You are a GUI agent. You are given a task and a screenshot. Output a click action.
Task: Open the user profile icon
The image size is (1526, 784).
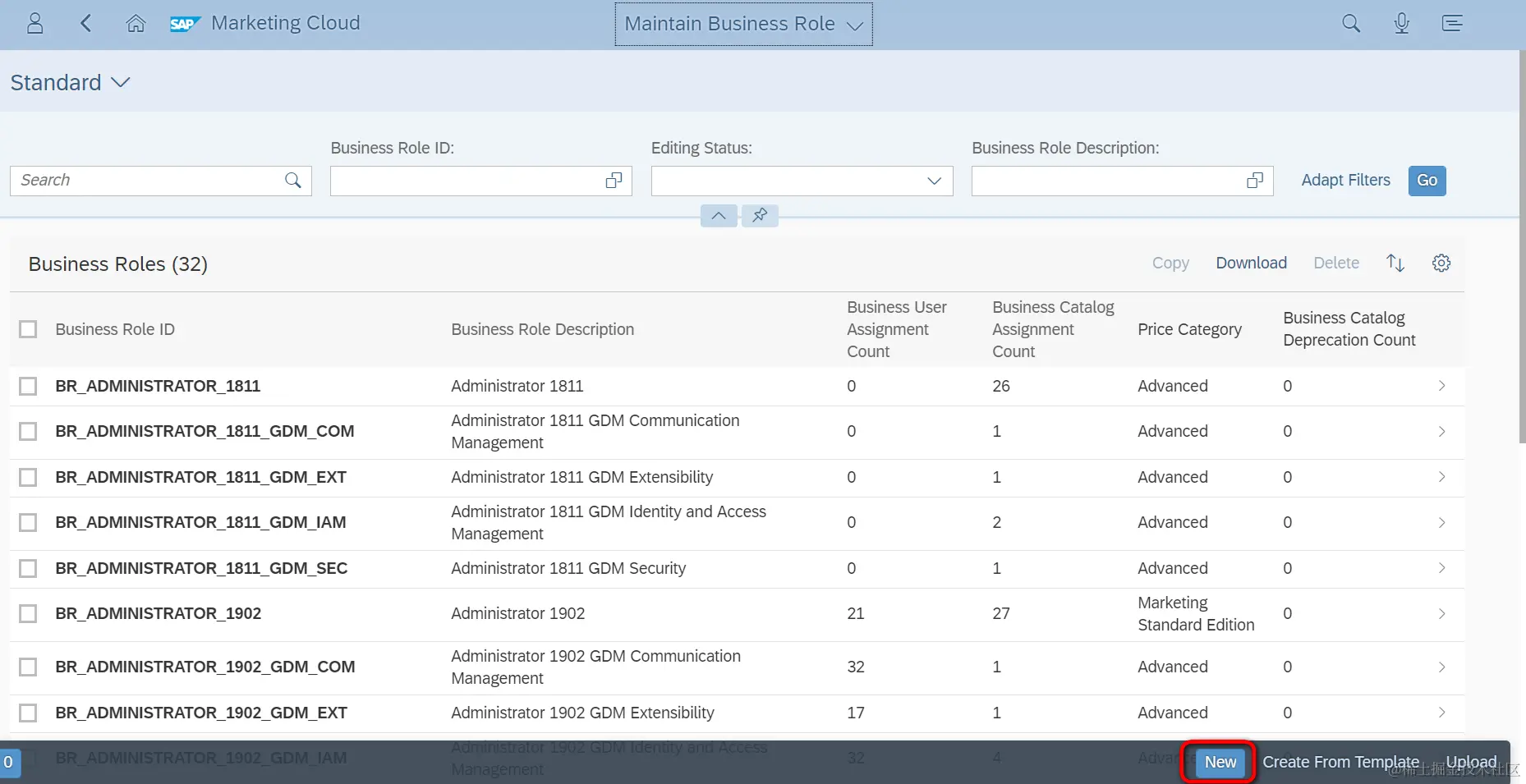point(34,23)
